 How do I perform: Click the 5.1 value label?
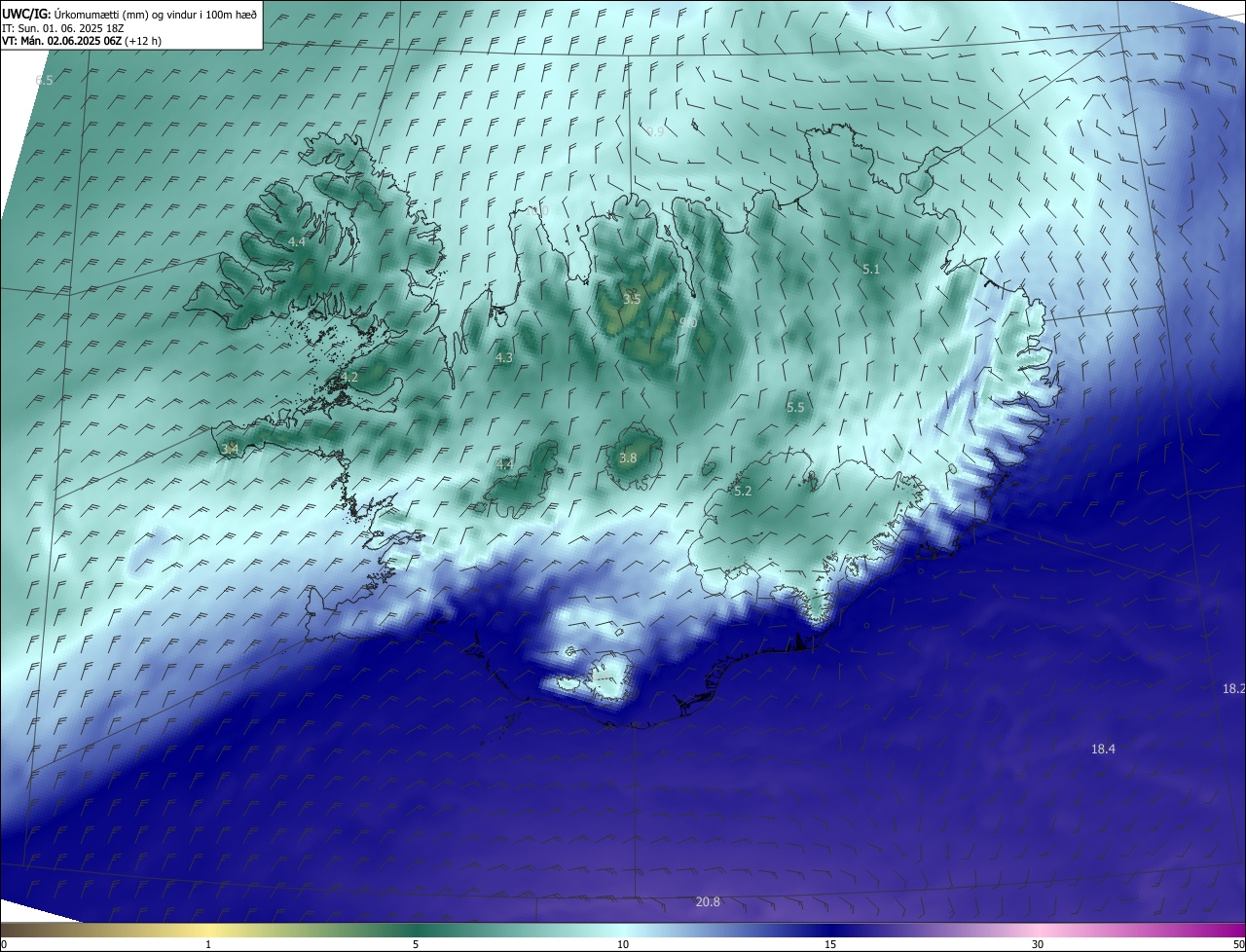[871, 269]
